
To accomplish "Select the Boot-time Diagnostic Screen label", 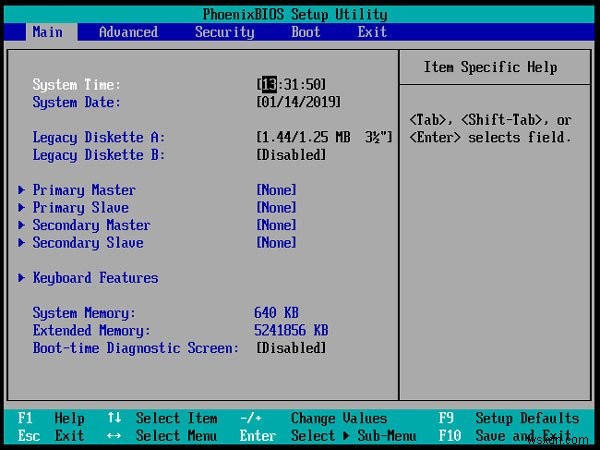I will pos(135,348).
